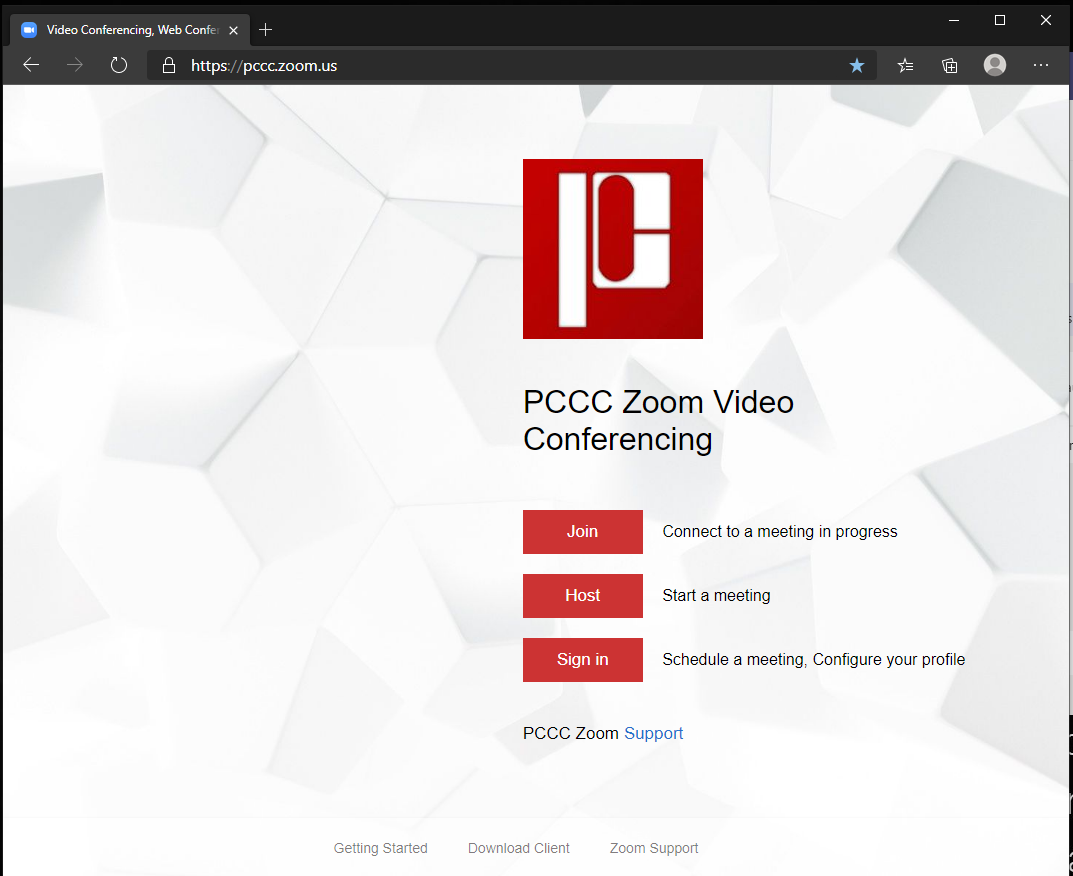The height and width of the screenshot is (876, 1073).
Task: Sign in to Zoom
Action: [x=582, y=660]
